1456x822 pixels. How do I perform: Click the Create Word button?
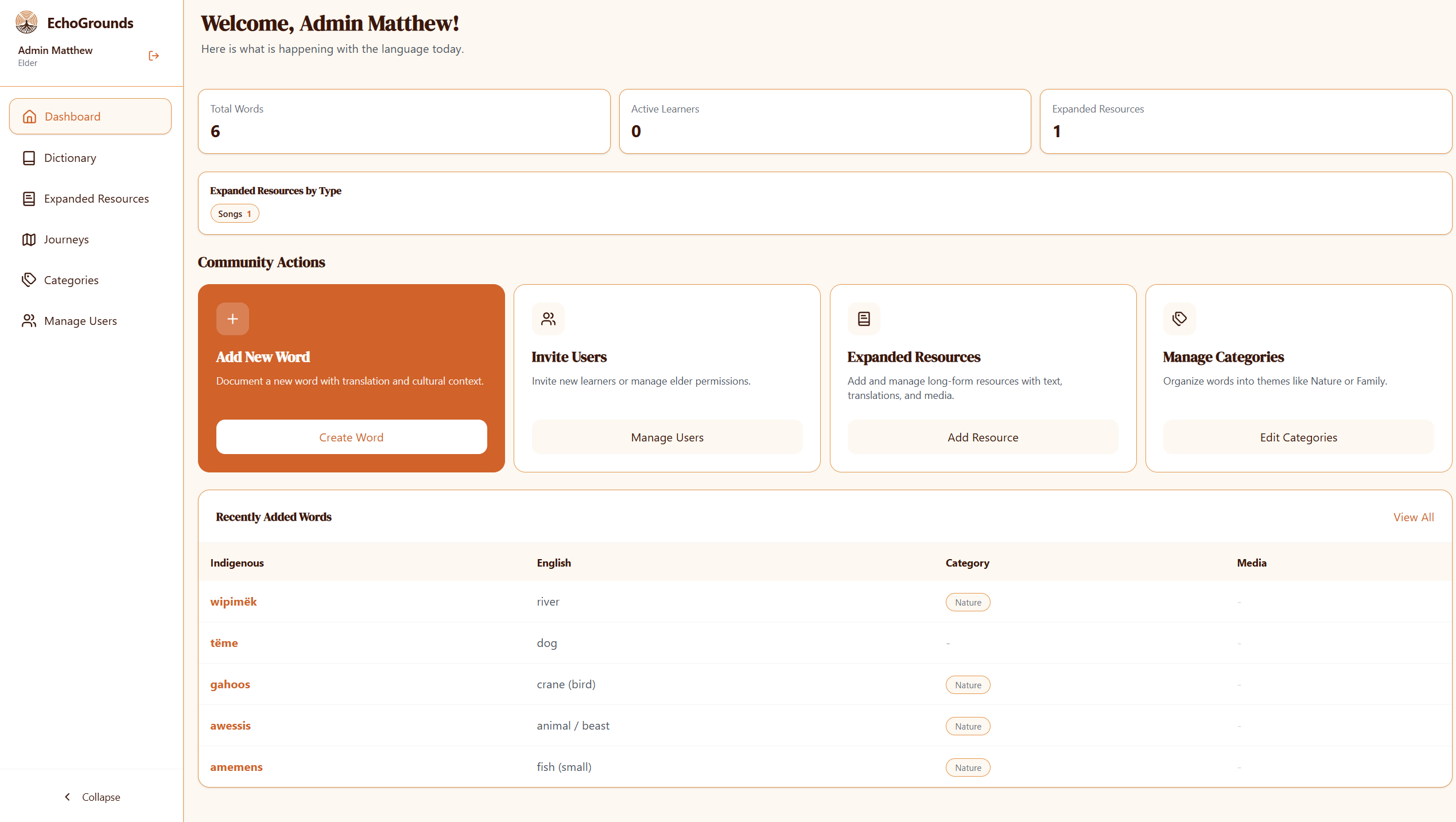tap(351, 437)
